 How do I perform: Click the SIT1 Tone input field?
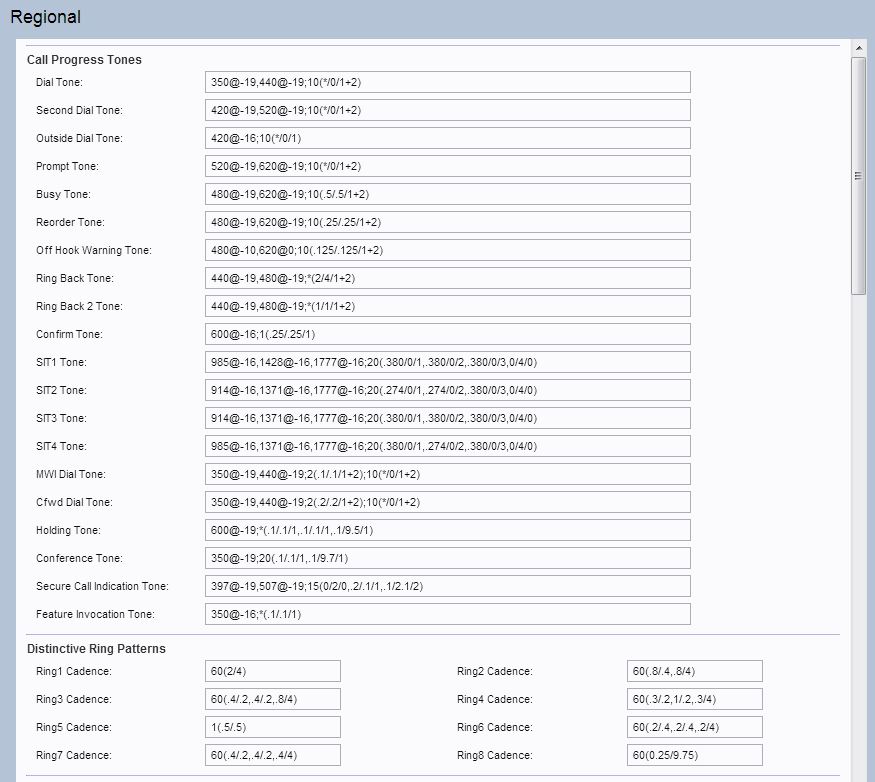447,362
